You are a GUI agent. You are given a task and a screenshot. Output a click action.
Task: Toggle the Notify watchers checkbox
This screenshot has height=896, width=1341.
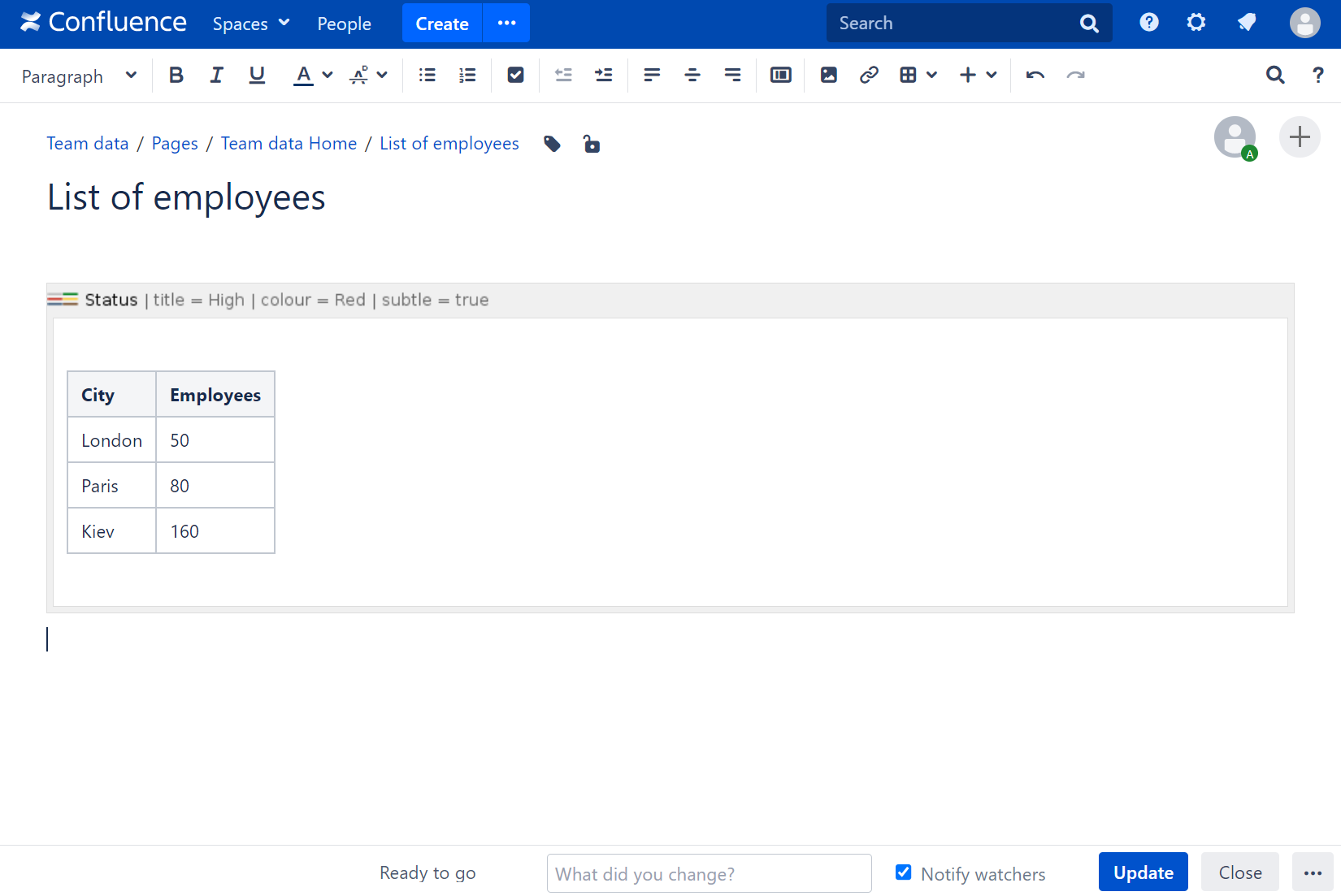coord(903,872)
